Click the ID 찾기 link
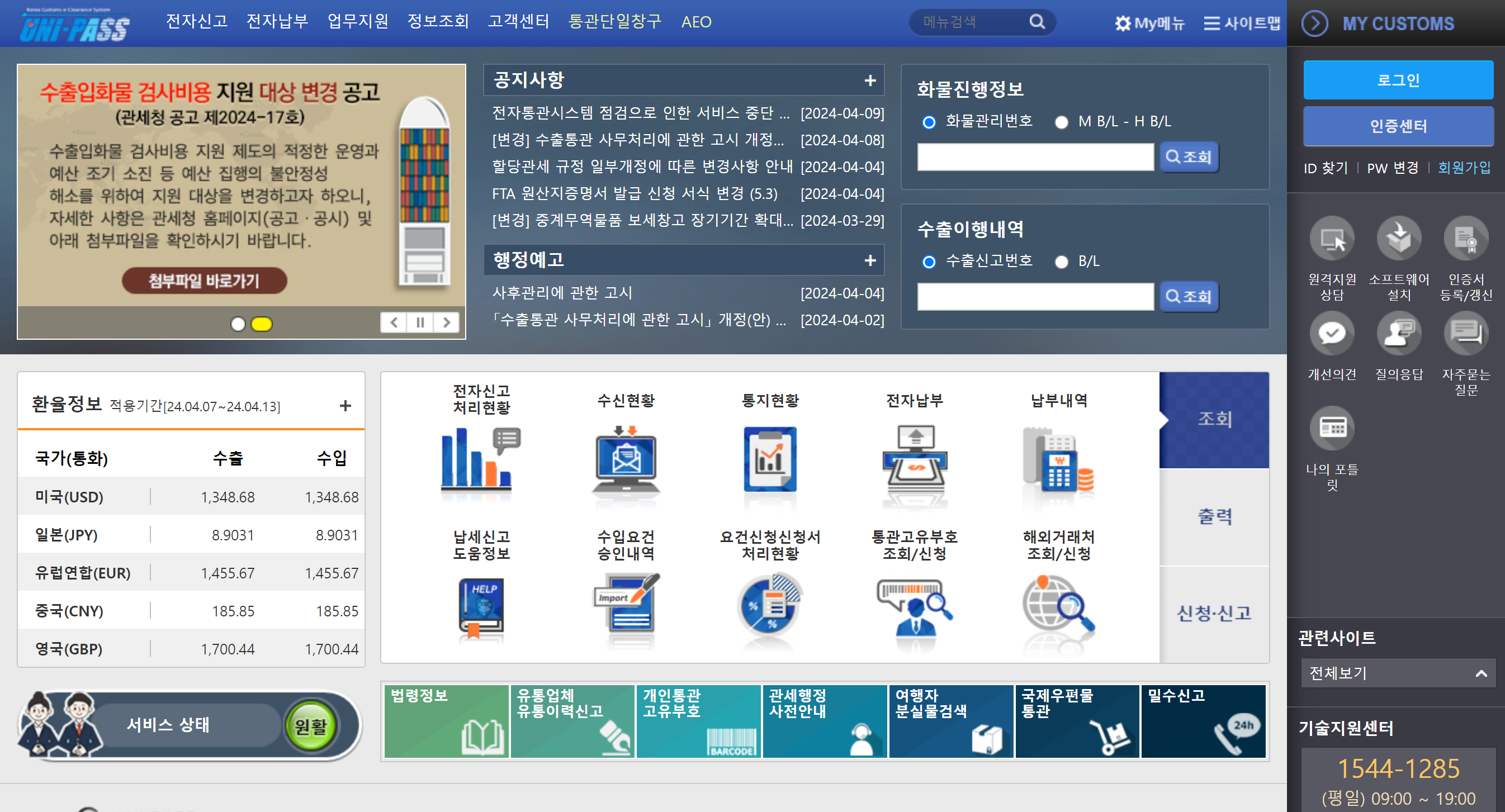The height and width of the screenshot is (812, 1505). (x=1326, y=168)
